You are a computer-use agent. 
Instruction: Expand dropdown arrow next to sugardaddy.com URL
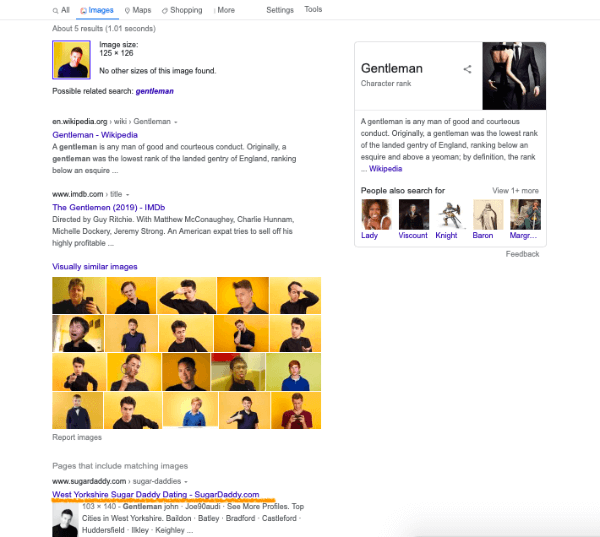click(186, 482)
